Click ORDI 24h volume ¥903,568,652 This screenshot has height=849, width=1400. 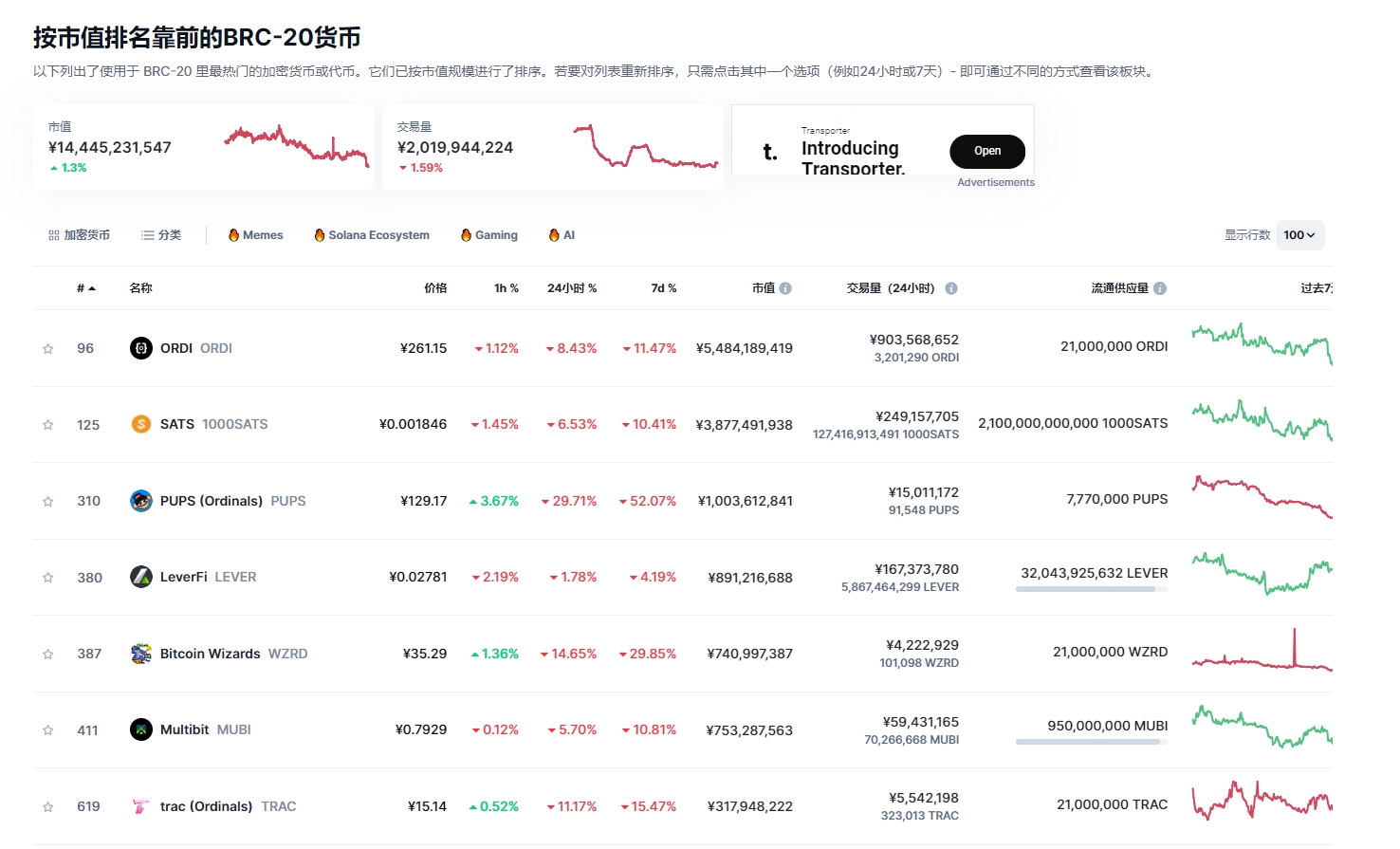914,340
